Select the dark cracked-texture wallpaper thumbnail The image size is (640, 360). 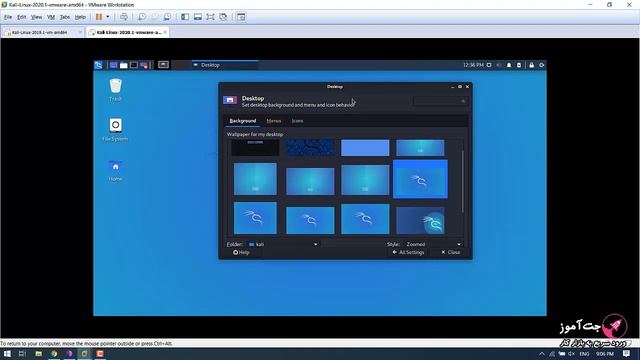(x=310, y=148)
